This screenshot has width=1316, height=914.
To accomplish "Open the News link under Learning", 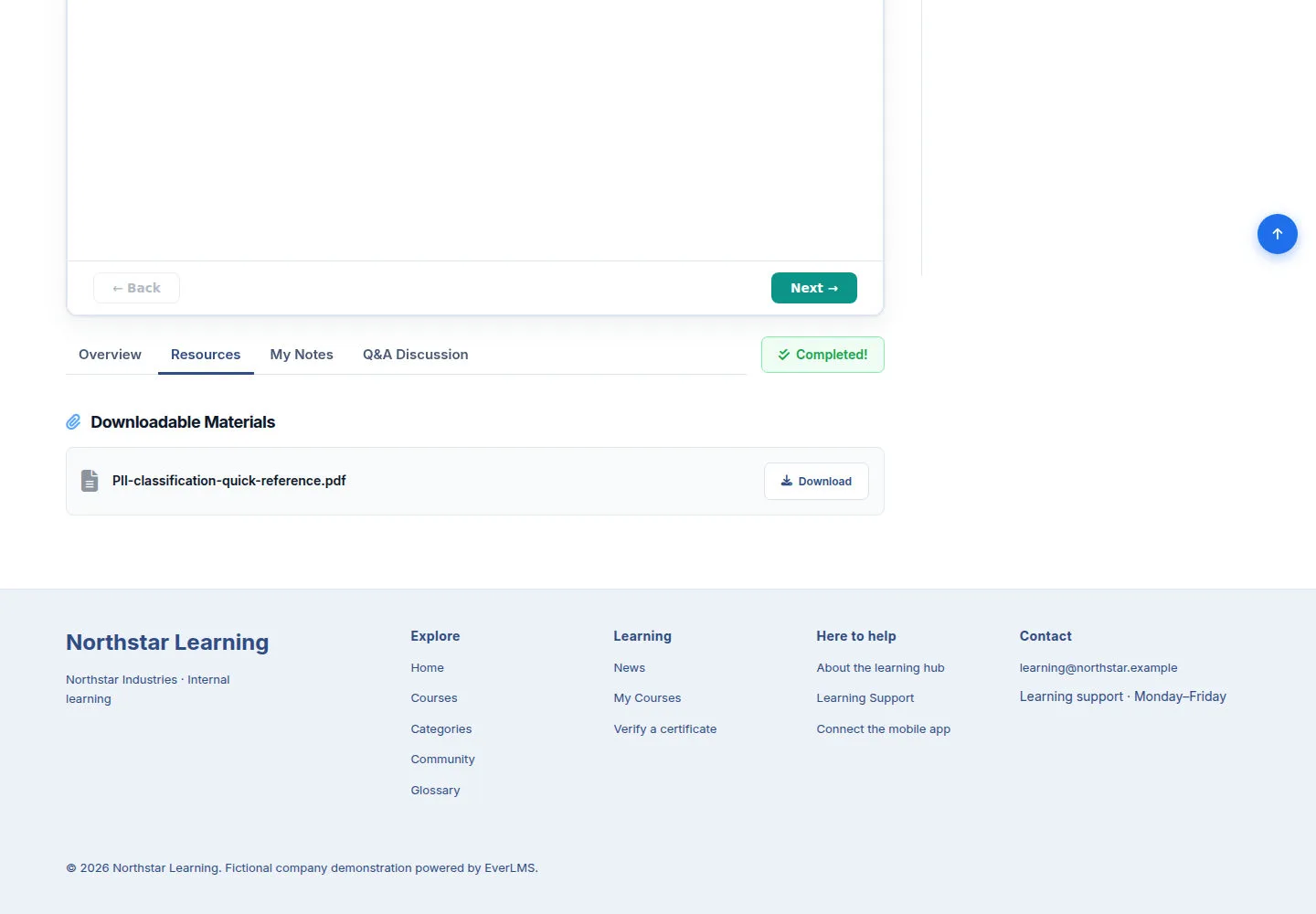I will (630, 668).
